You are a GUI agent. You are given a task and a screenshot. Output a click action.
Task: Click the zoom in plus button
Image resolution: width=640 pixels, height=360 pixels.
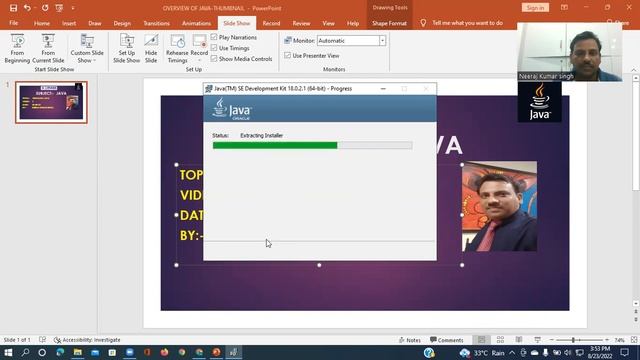607,340
